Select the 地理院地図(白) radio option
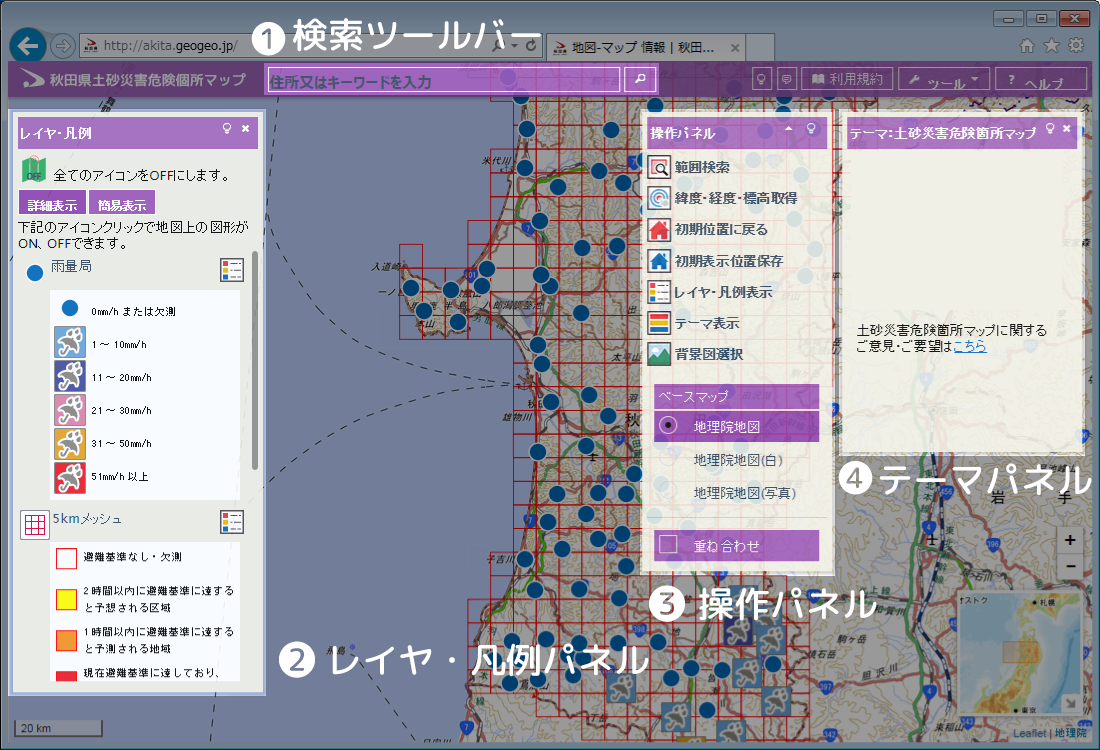The height and width of the screenshot is (750, 1100). (x=669, y=460)
